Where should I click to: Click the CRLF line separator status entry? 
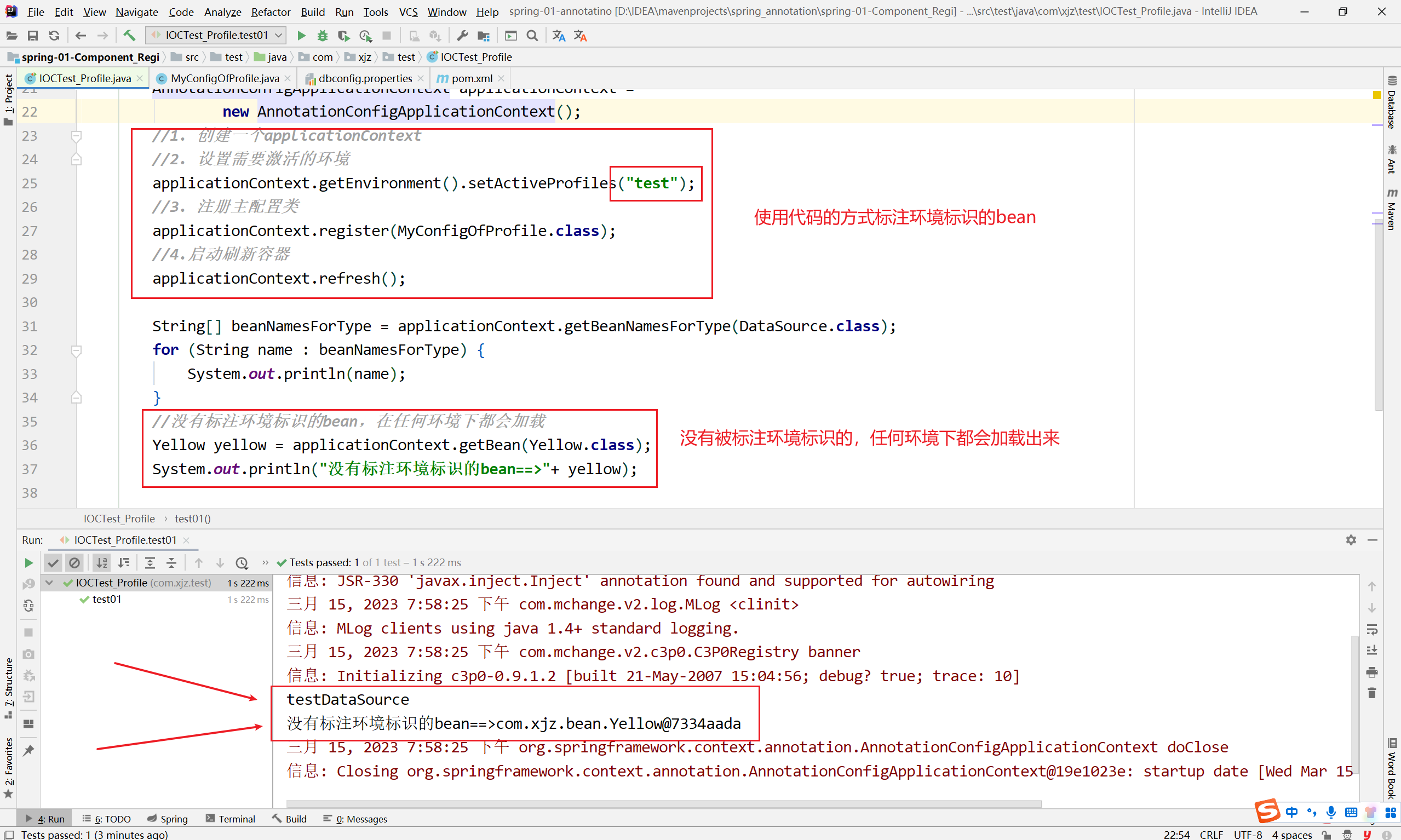(1211, 835)
